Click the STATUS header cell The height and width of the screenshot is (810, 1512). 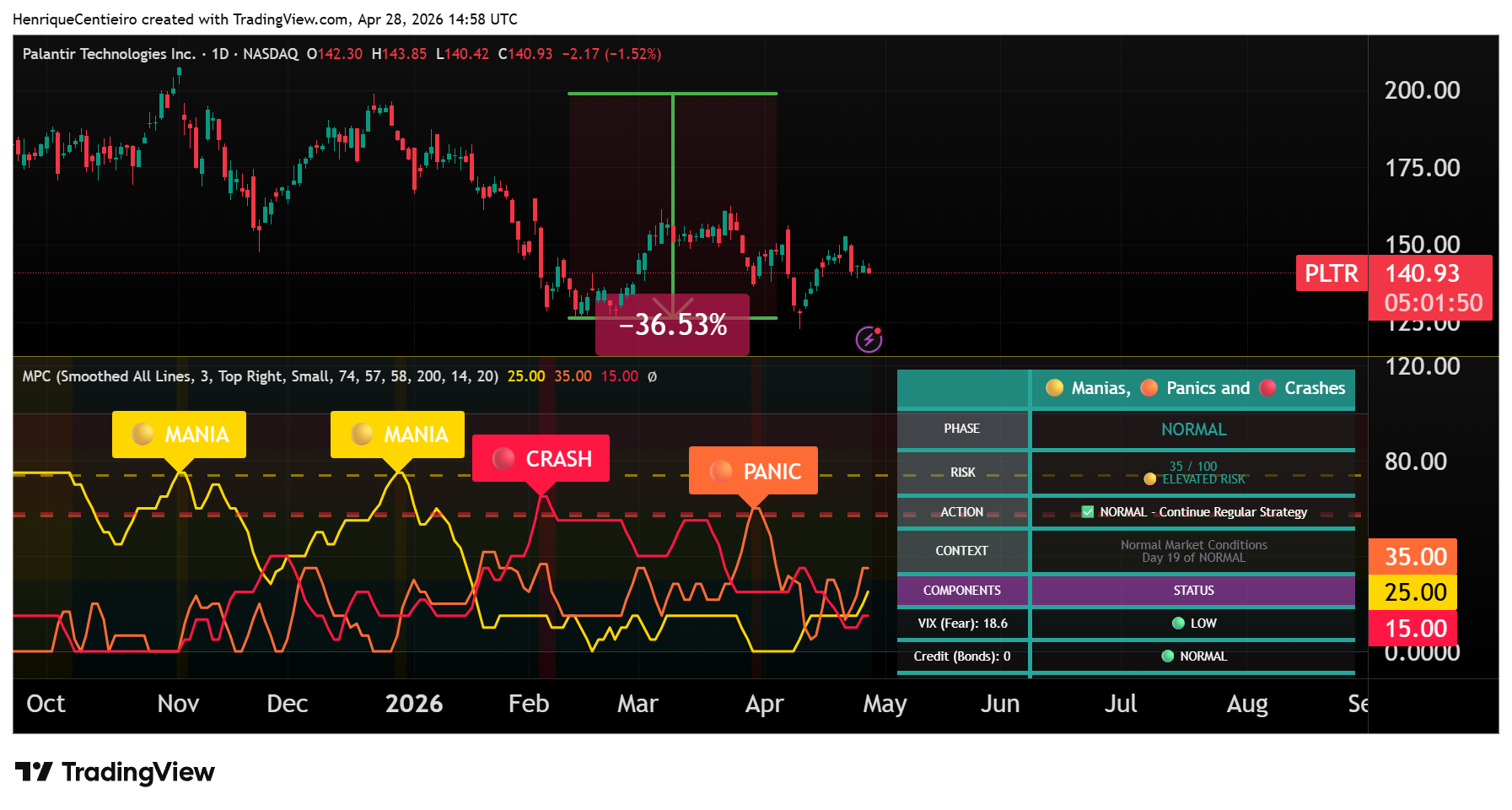pos(1193,591)
